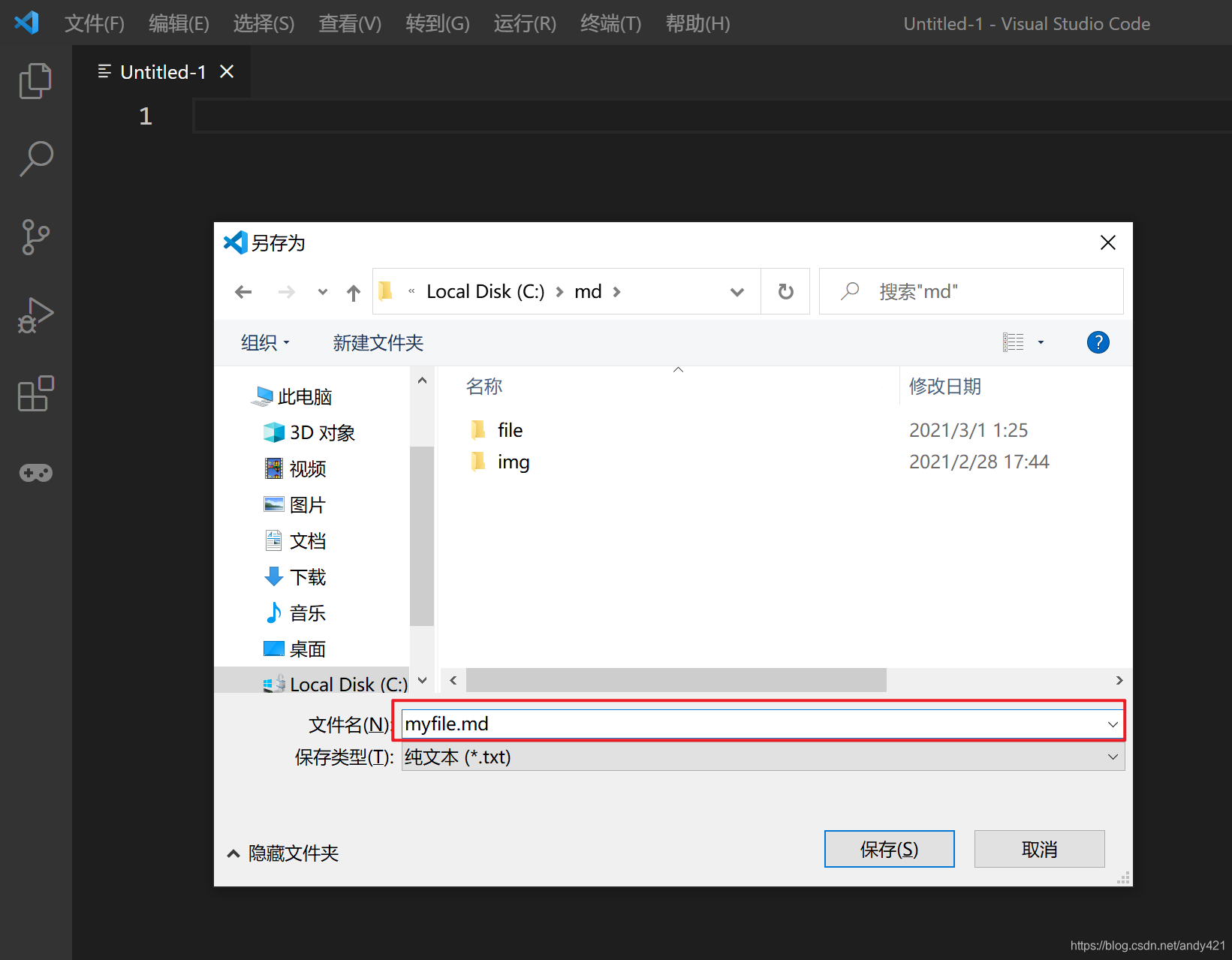This screenshot has width=1232, height=960.
Task: Open the 保存类型 file type dropdown
Action: [1113, 757]
